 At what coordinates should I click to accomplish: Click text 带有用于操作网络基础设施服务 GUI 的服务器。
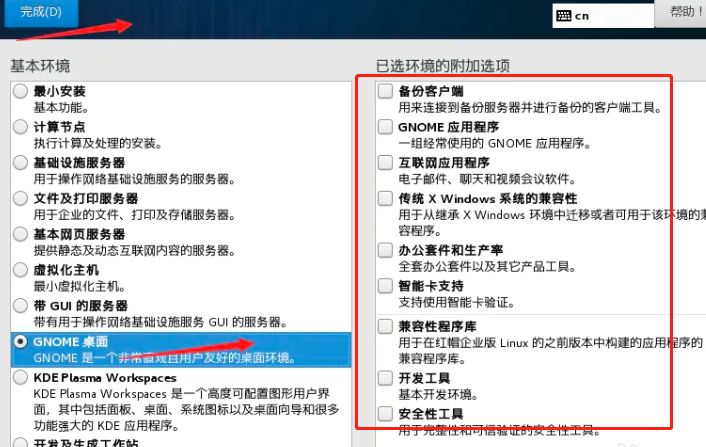[161, 322]
